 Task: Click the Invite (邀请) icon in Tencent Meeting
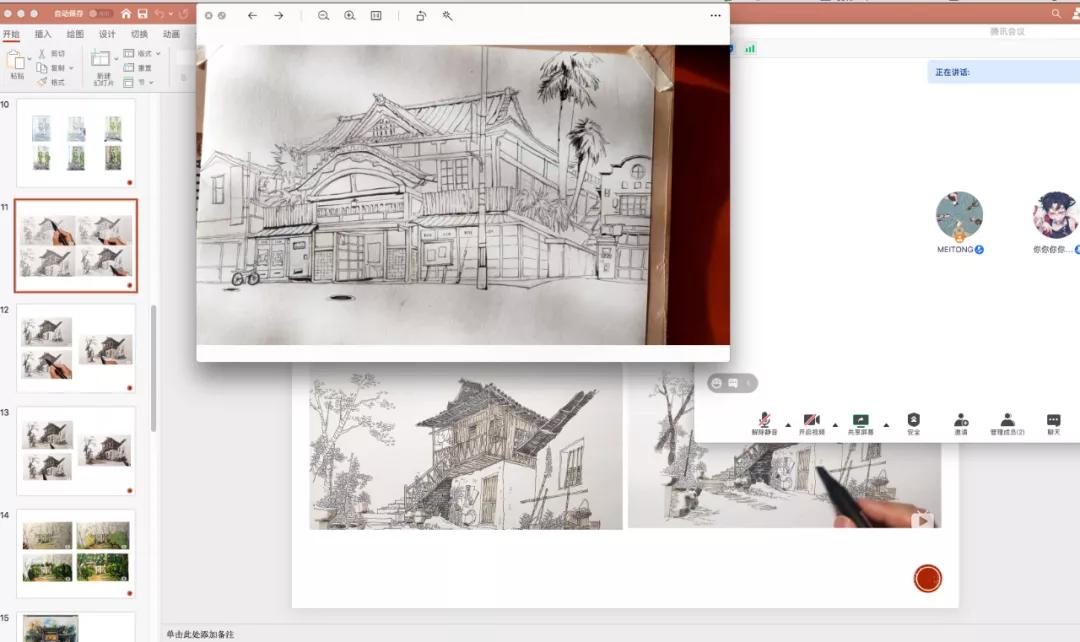(x=961, y=421)
